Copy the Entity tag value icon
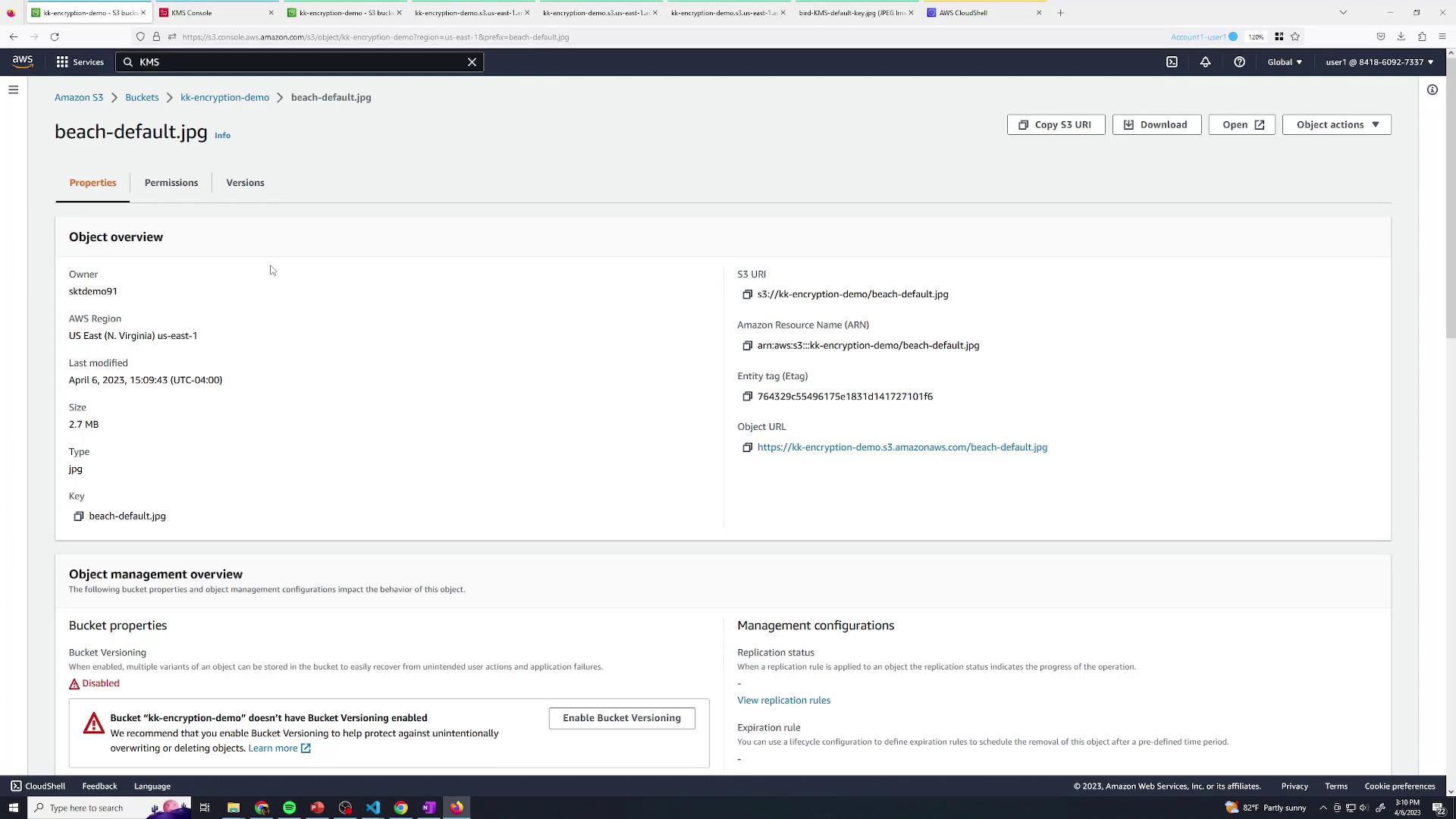This screenshot has height=819, width=1456. (747, 397)
